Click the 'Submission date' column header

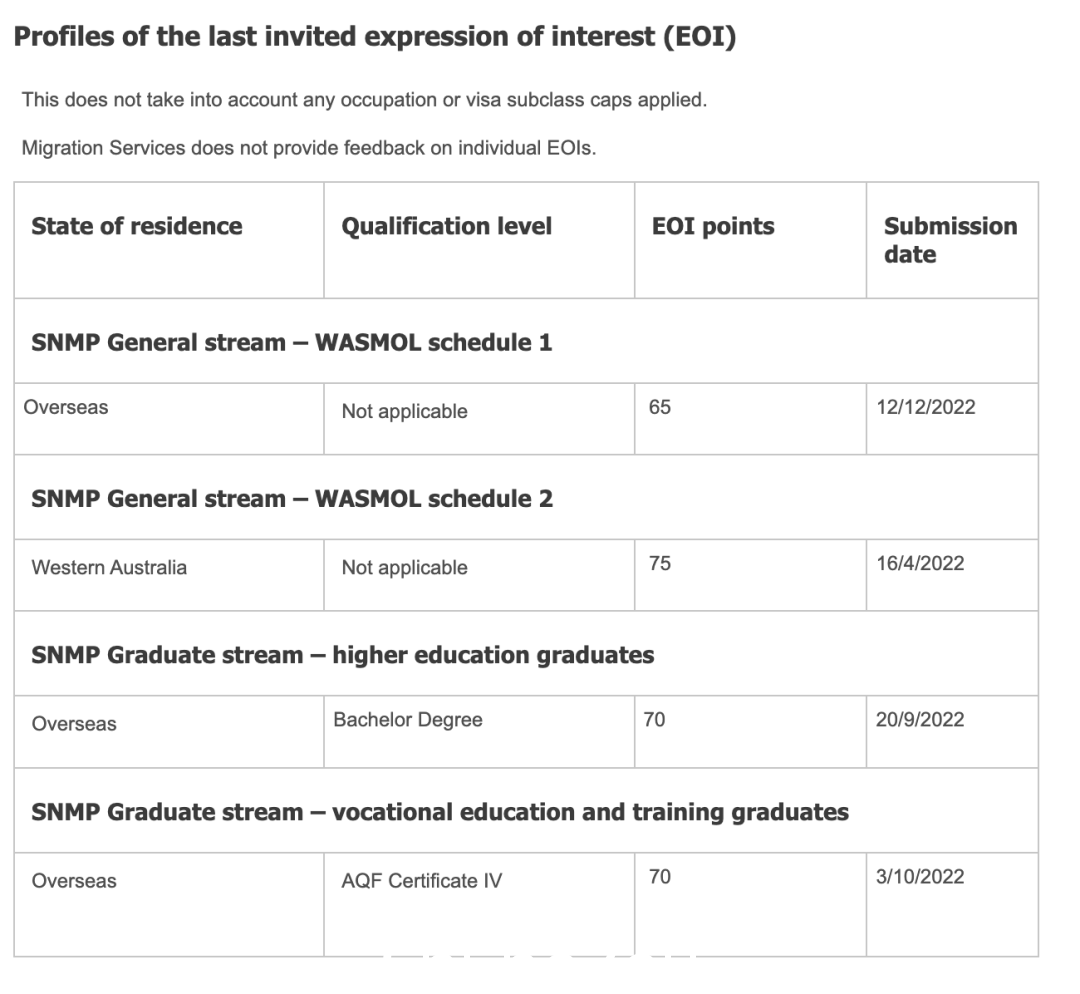[x=951, y=240]
